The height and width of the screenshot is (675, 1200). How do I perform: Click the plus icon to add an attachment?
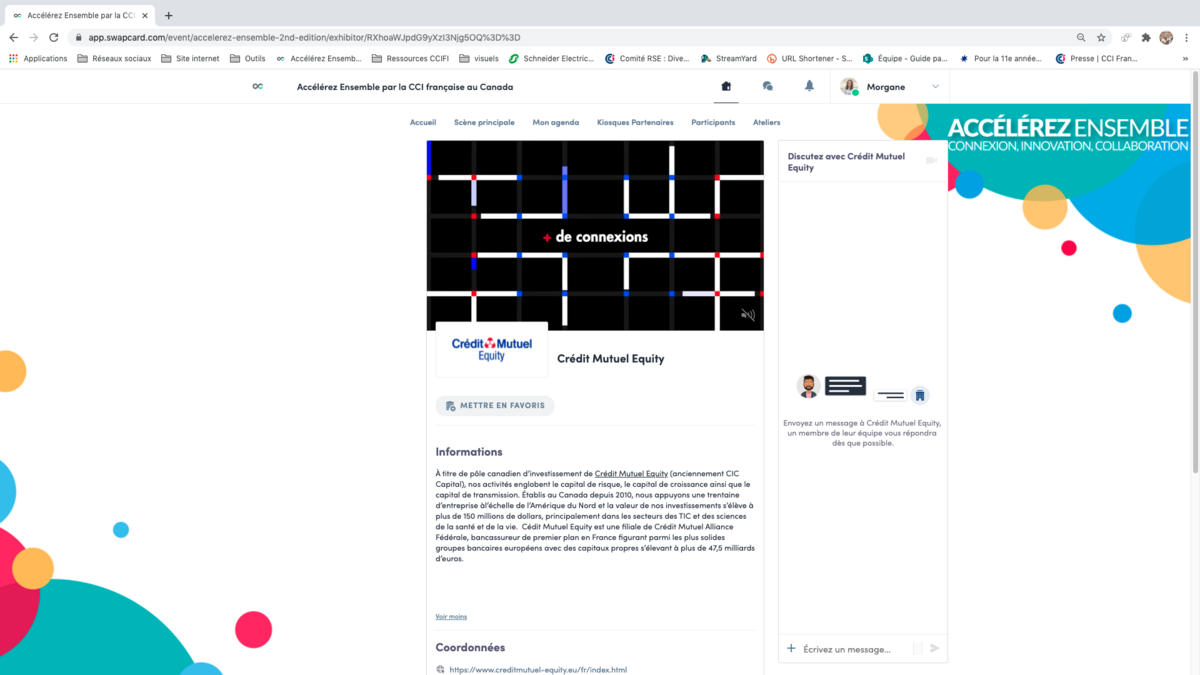(791, 649)
